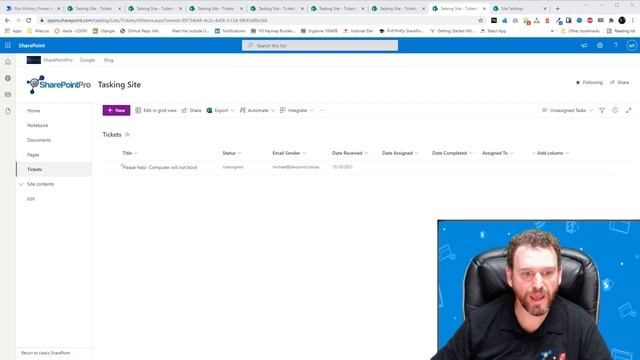Open the Export dropdown
The width and height of the screenshot is (640, 360).
click(x=220, y=110)
